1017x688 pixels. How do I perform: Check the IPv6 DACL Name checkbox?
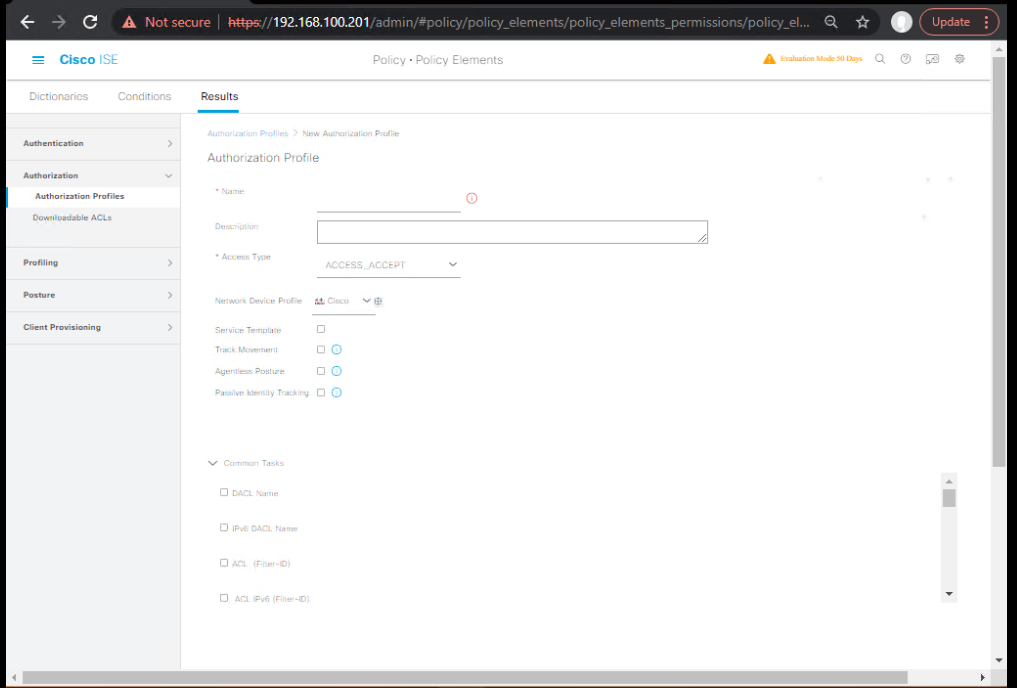click(224, 528)
